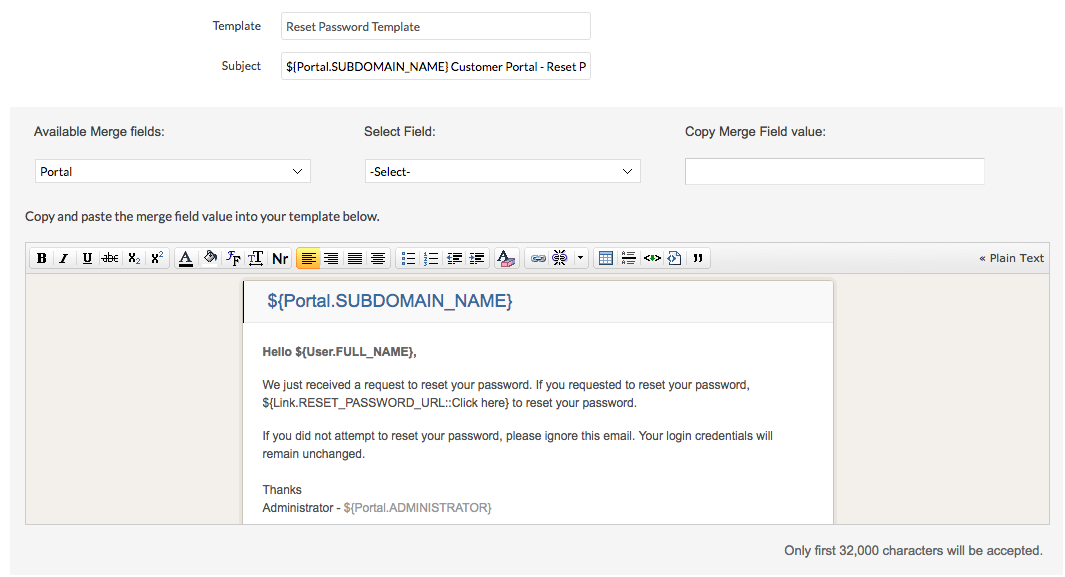Open the HTML source code editor
This screenshot has width=1065, height=577.
pos(652,258)
